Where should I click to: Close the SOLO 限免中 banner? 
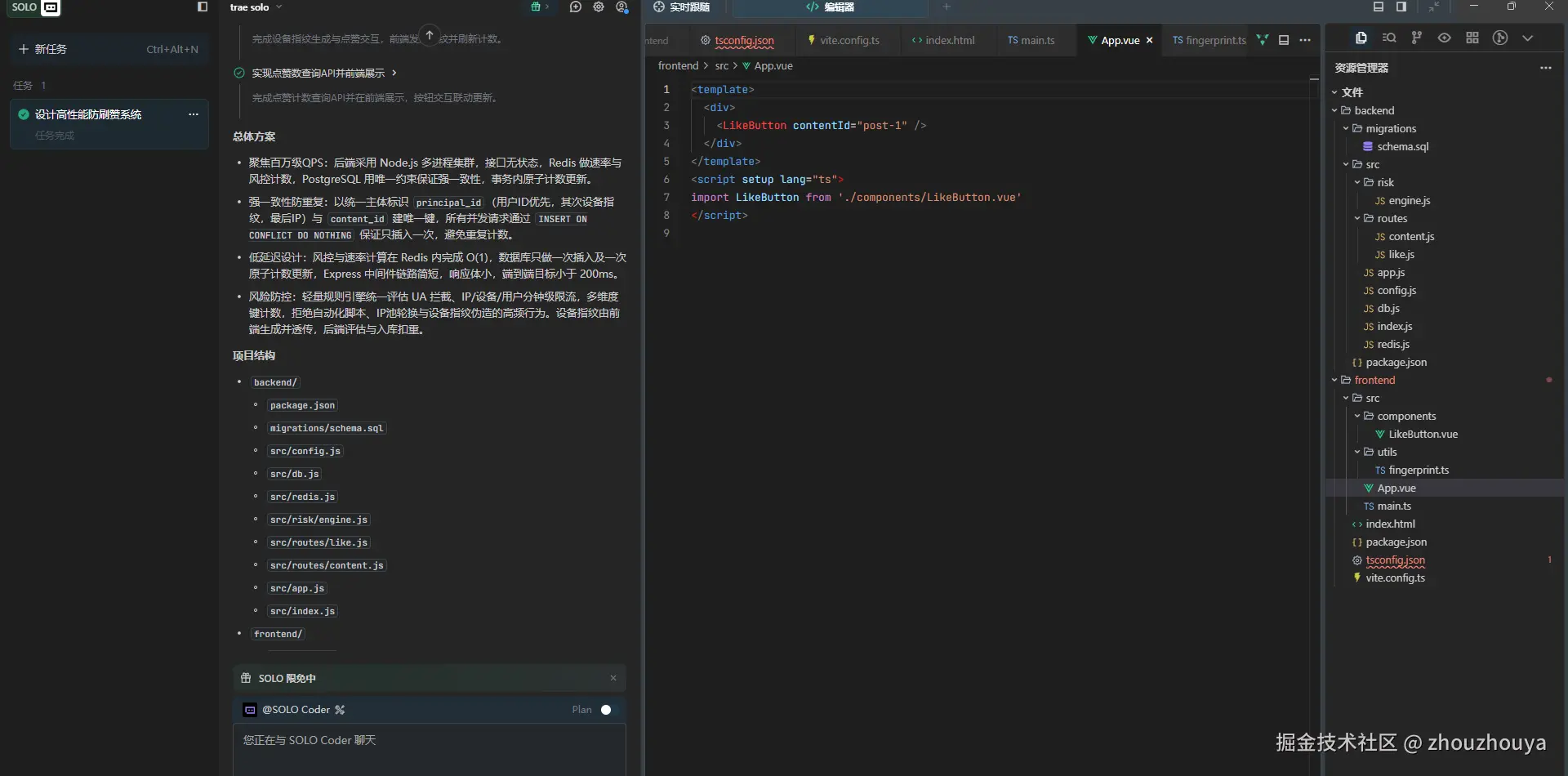(613, 678)
